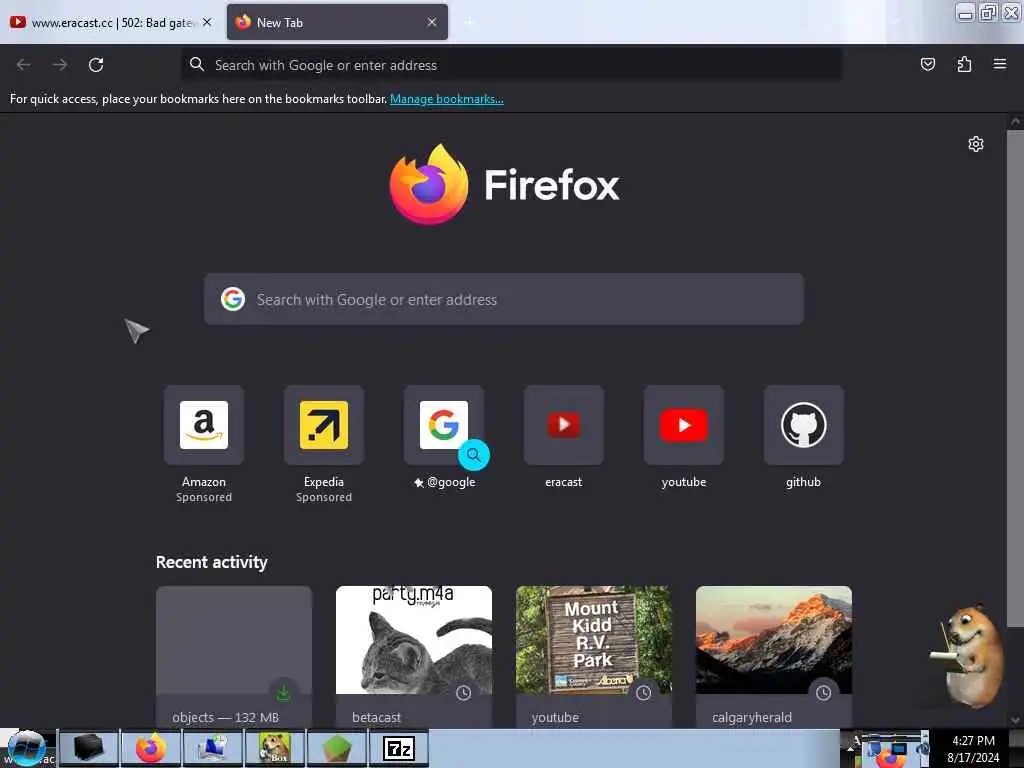Click the scroll down arrow of page scrollbar
The image size is (1024, 768).
point(1015,720)
